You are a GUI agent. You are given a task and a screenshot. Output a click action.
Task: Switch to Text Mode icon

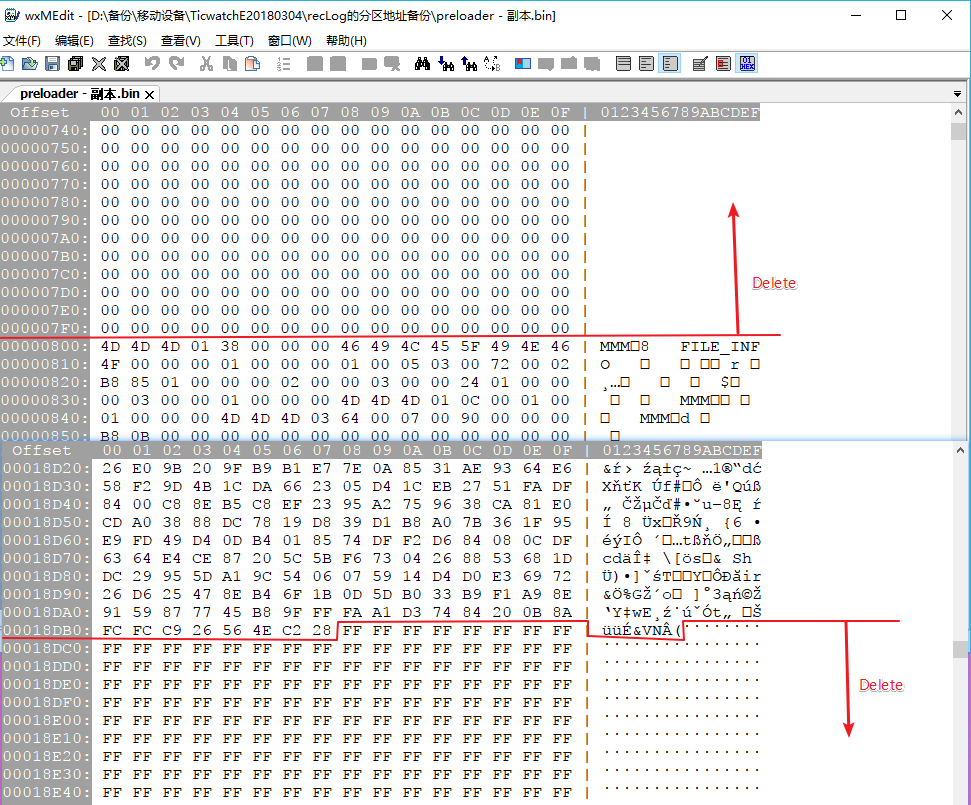click(700, 63)
